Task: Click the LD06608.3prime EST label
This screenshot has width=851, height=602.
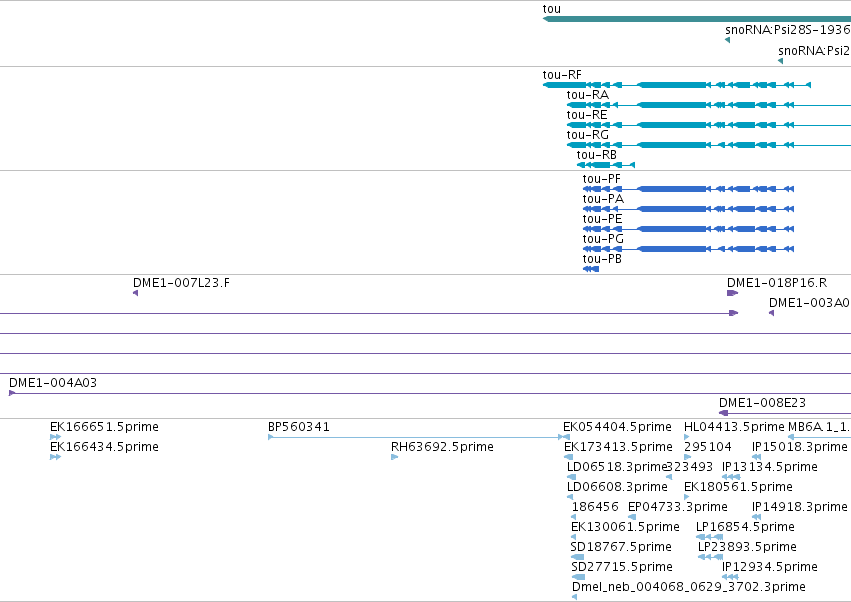Action: (x=617, y=487)
